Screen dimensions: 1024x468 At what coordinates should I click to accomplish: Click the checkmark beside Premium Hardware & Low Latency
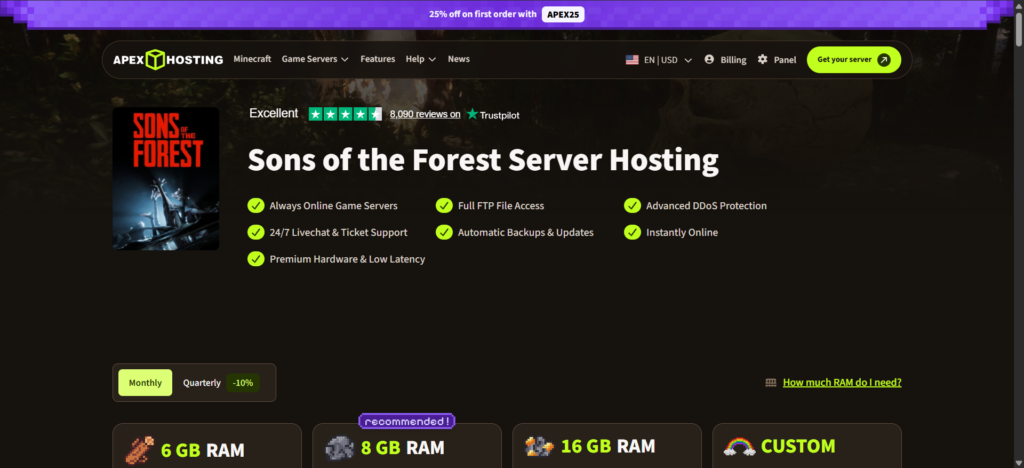(255, 259)
